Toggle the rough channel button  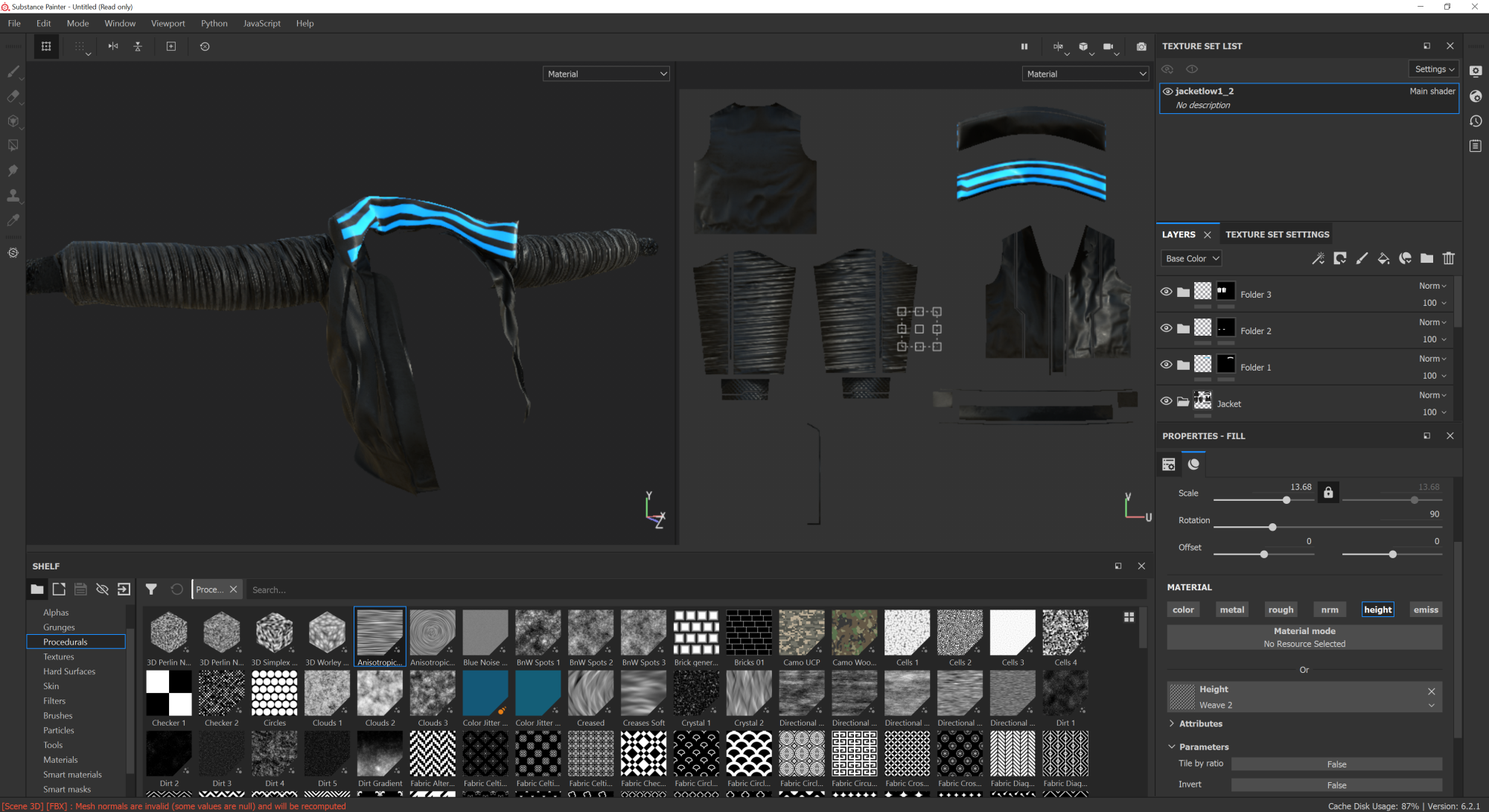point(1281,610)
